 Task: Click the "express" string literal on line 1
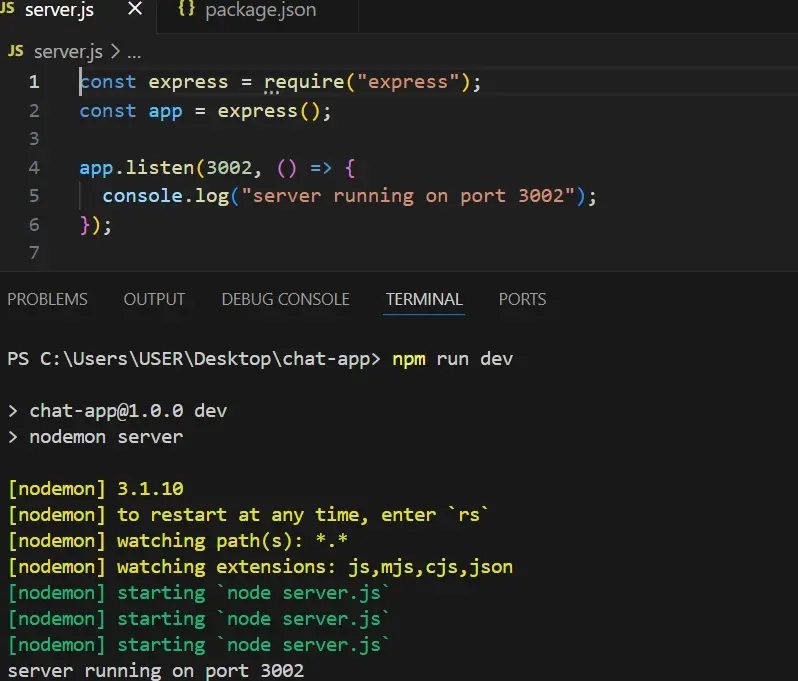pos(409,82)
